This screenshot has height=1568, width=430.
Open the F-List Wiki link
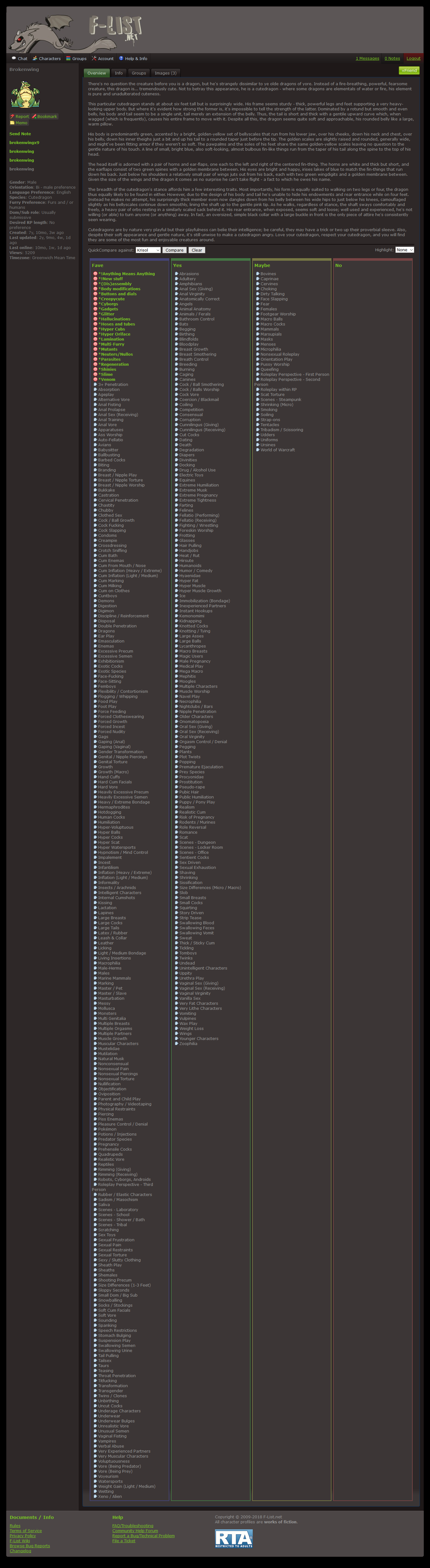(x=20, y=1541)
